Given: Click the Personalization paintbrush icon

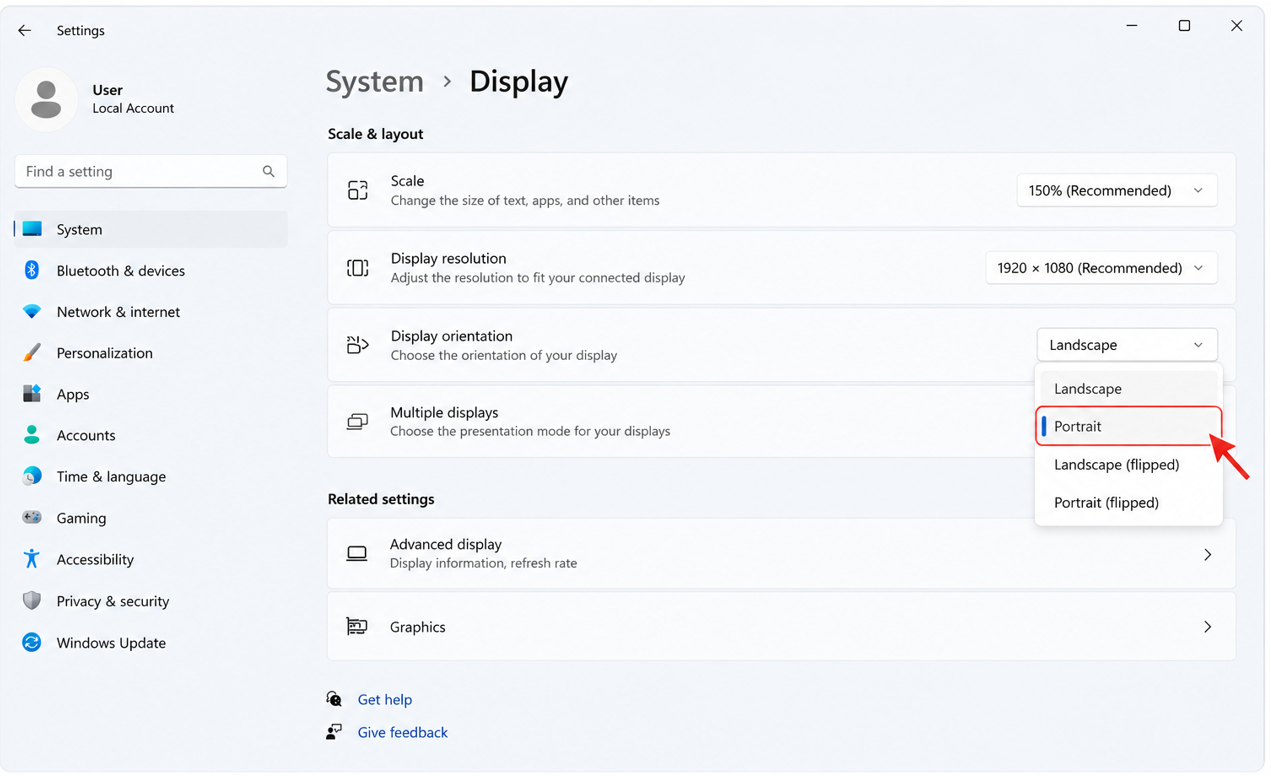Looking at the screenshot, I should tap(32, 353).
